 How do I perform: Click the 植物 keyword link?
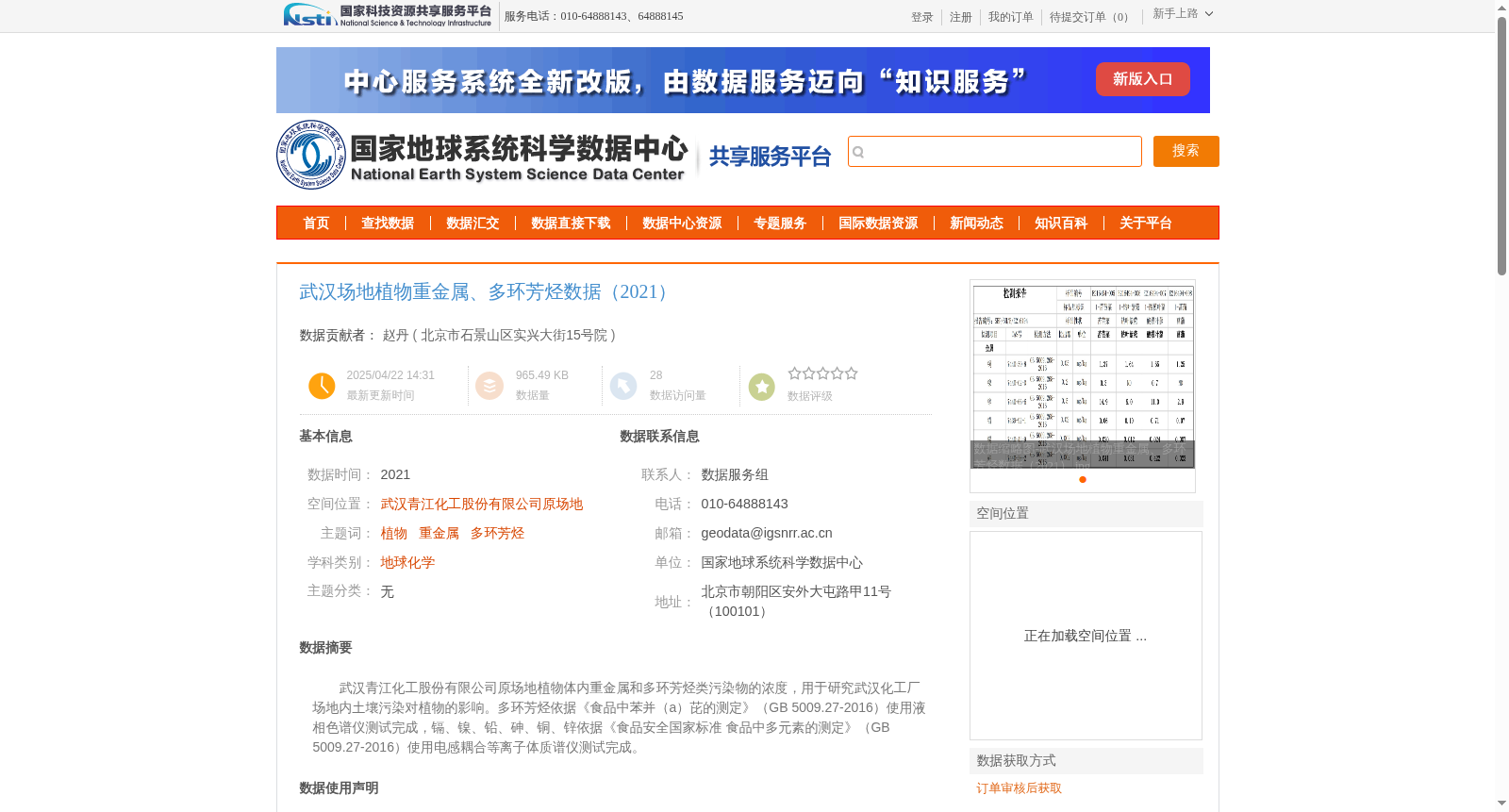[x=394, y=534]
